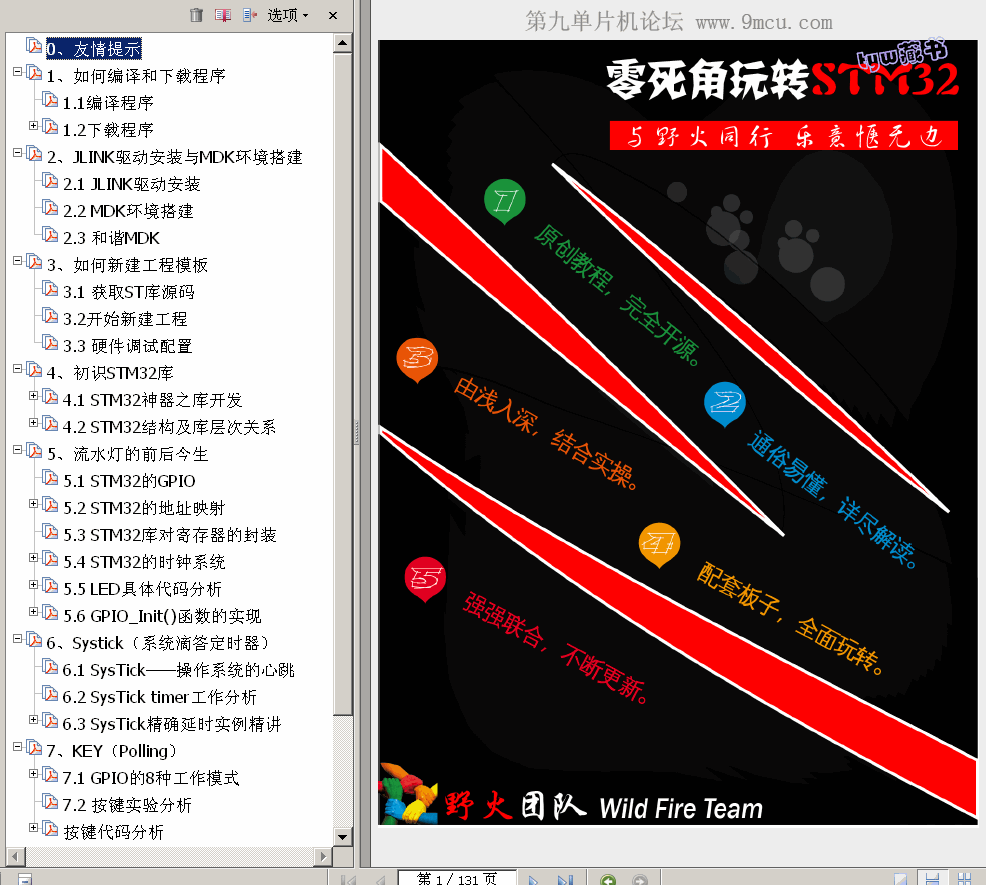Expand bookmark 按键代码分析
986x885 pixels.
pyautogui.click(x=34, y=828)
